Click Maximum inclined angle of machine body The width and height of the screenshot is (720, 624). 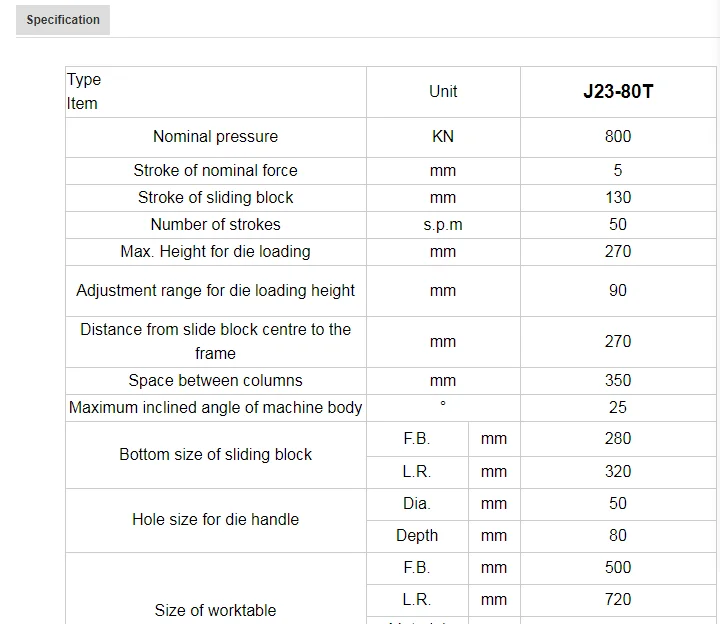pyautogui.click(x=215, y=408)
